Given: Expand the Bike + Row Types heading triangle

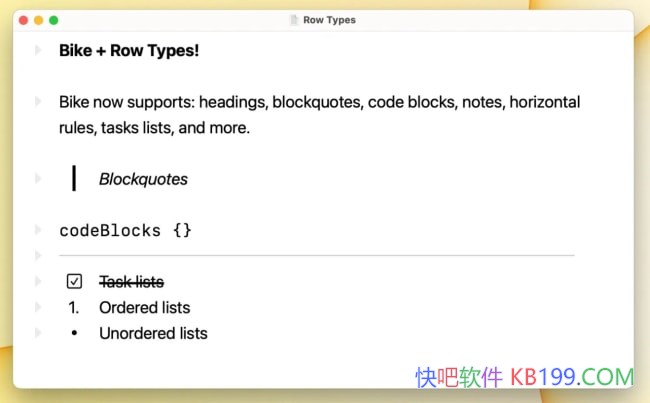Looking at the screenshot, I should coord(38,50).
